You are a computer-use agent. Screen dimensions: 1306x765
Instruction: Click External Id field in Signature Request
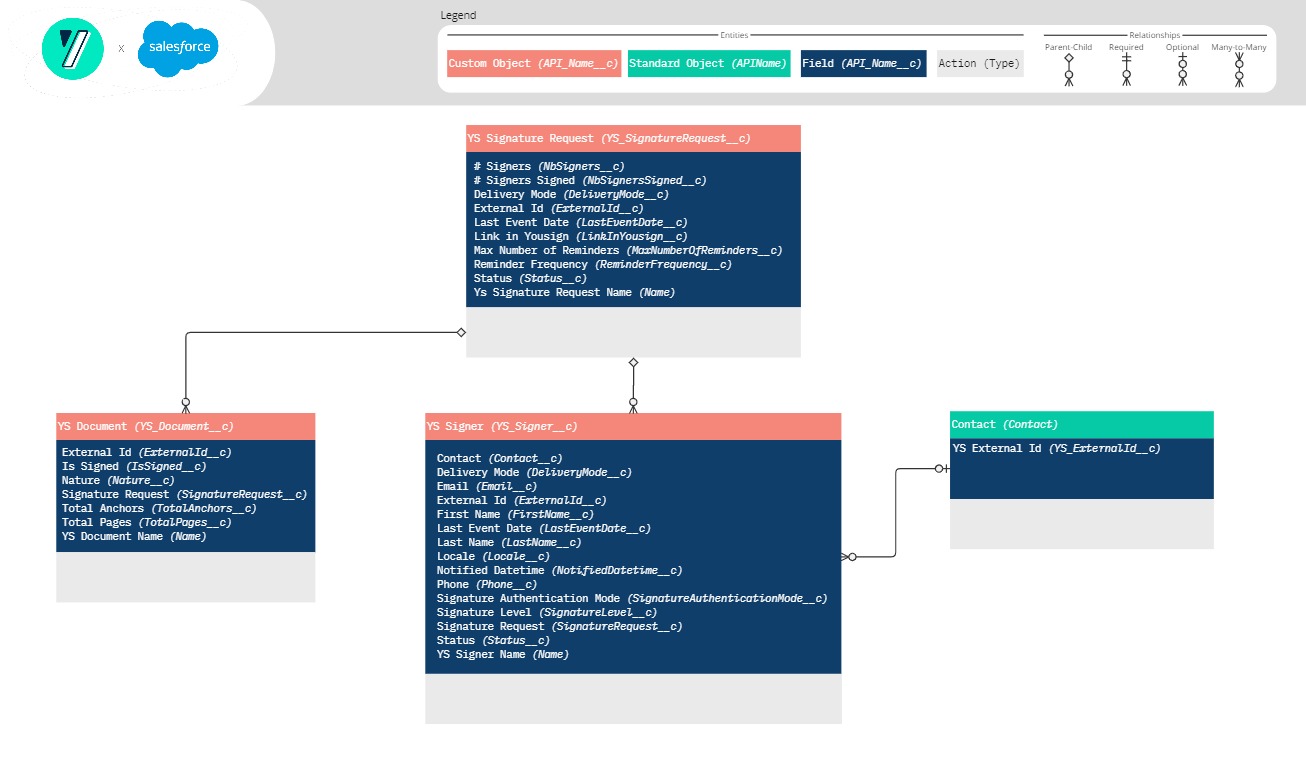559,208
